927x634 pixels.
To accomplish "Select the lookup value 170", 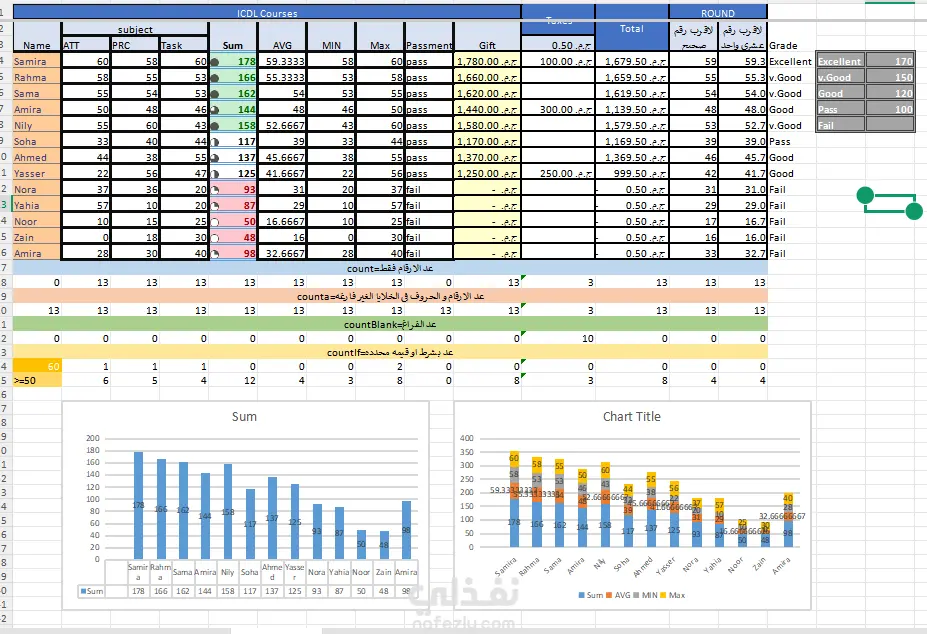I will tap(890, 61).
